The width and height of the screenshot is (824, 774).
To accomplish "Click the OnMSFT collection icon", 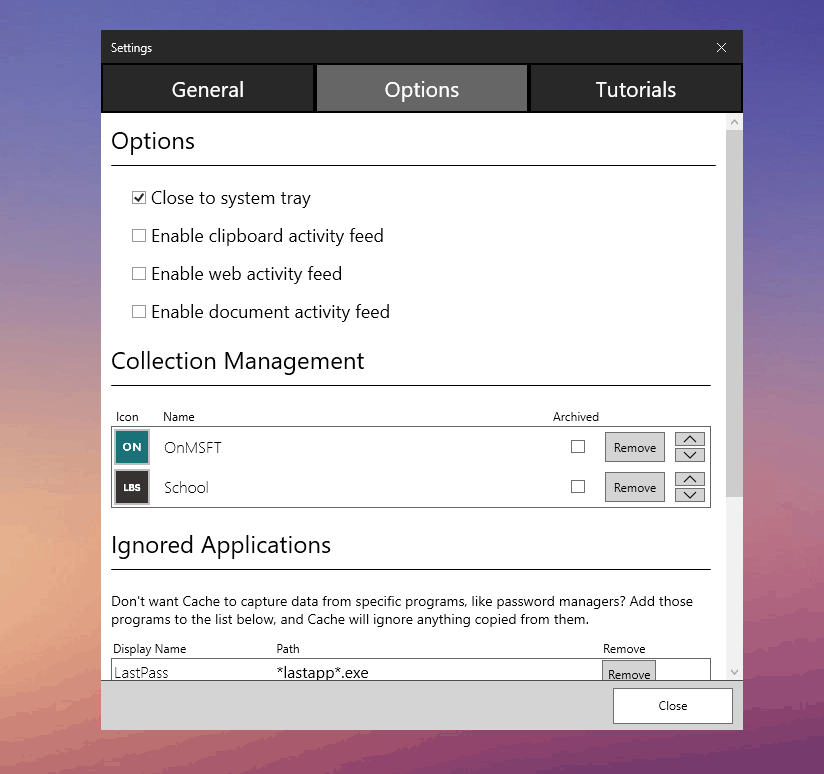I will click(x=131, y=447).
